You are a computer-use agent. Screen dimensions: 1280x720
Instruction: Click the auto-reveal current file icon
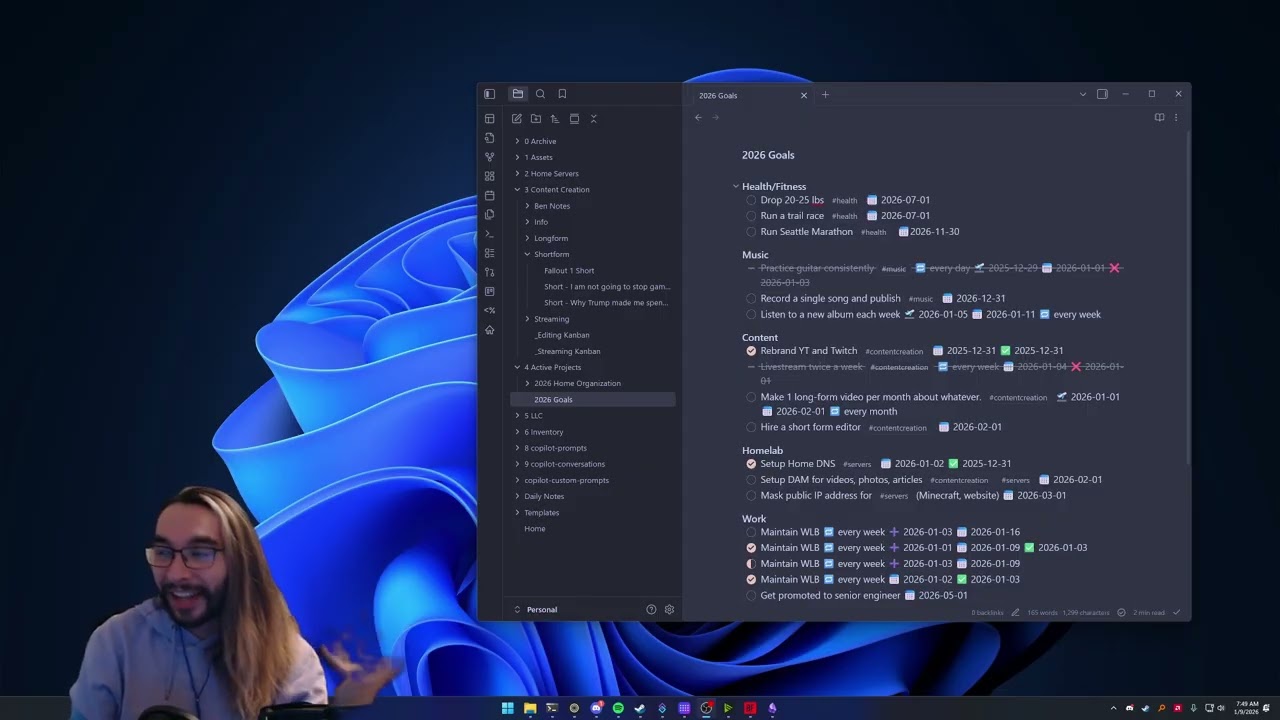click(x=574, y=119)
